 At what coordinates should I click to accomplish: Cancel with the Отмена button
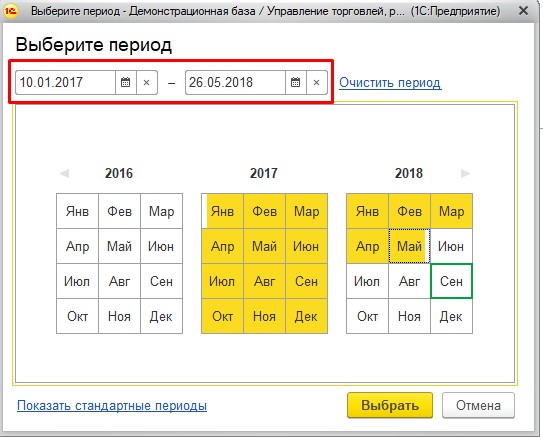click(478, 405)
